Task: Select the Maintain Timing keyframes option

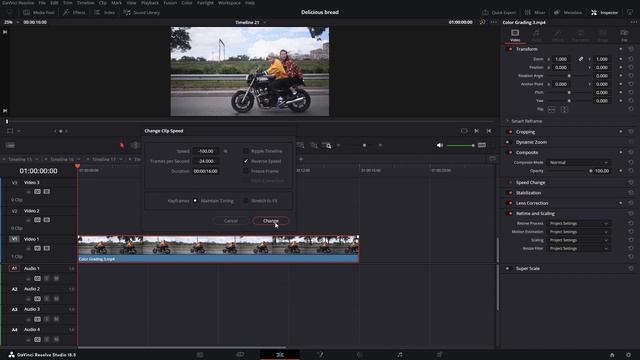Action: click(x=195, y=201)
